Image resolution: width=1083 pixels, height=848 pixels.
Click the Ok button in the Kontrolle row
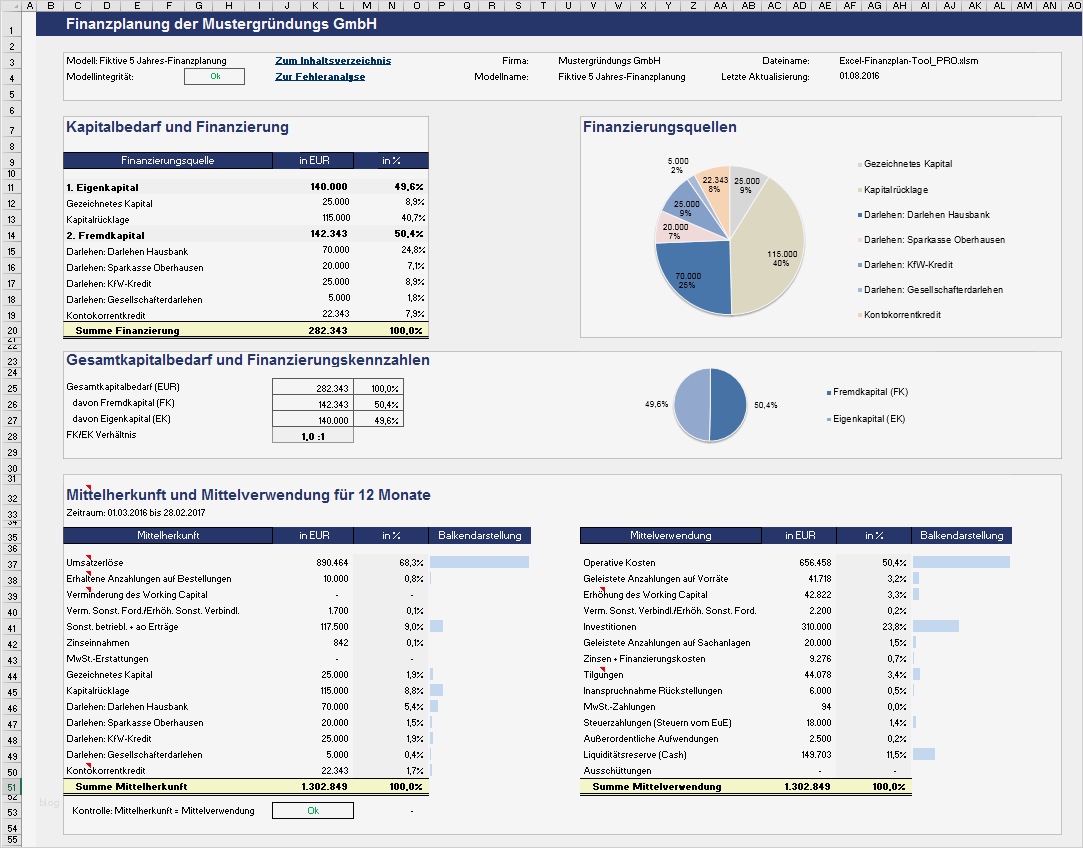(x=311, y=810)
